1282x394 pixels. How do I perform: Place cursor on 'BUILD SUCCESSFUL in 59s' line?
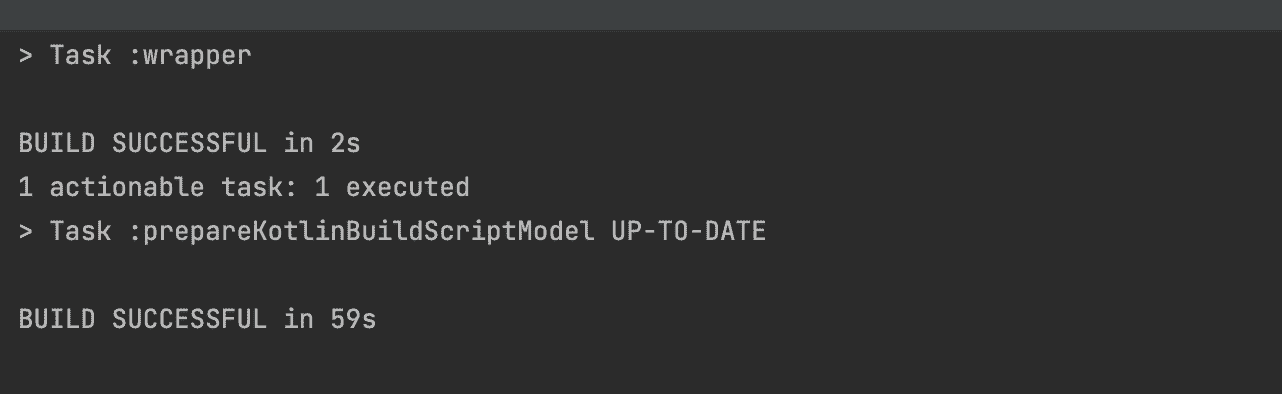(x=197, y=320)
